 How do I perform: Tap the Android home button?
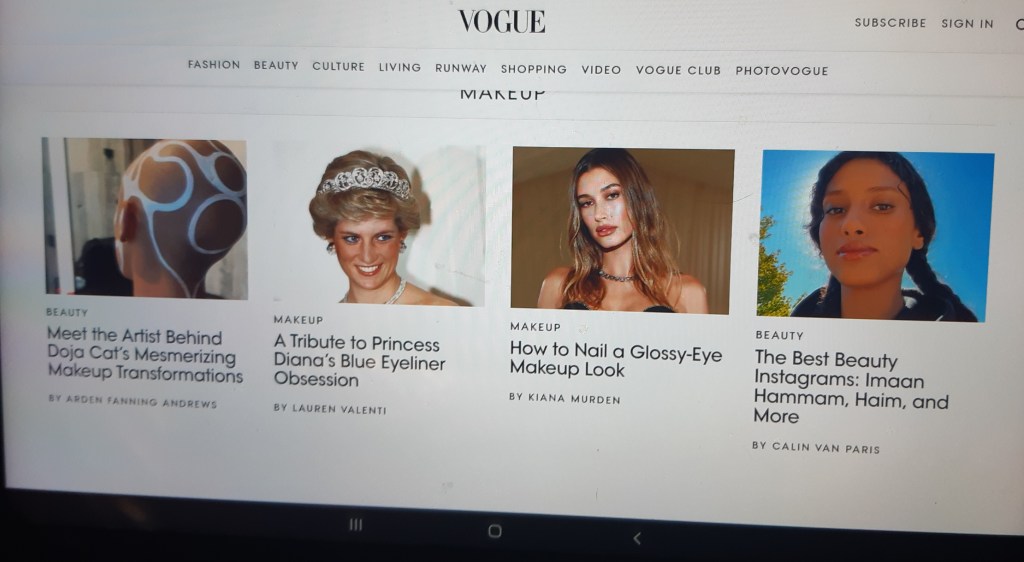[x=495, y=531]
